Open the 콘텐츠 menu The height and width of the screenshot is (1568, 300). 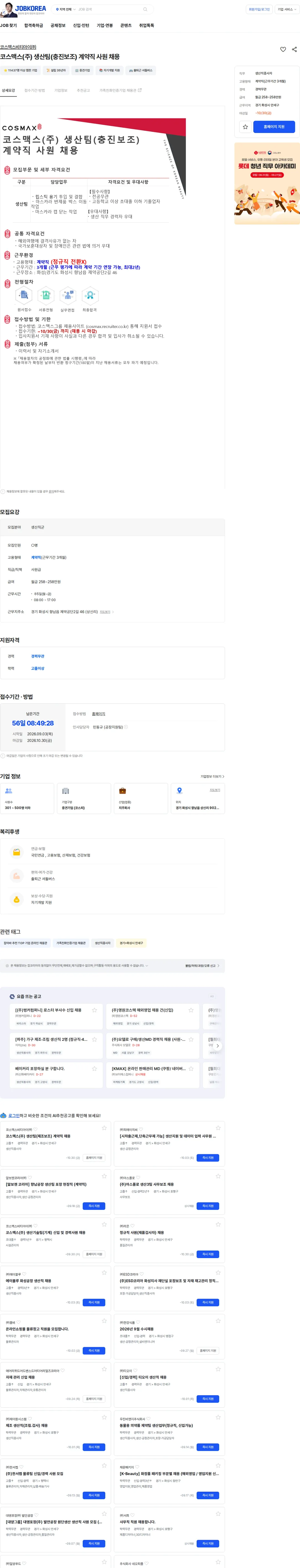[x=126, y=26]
